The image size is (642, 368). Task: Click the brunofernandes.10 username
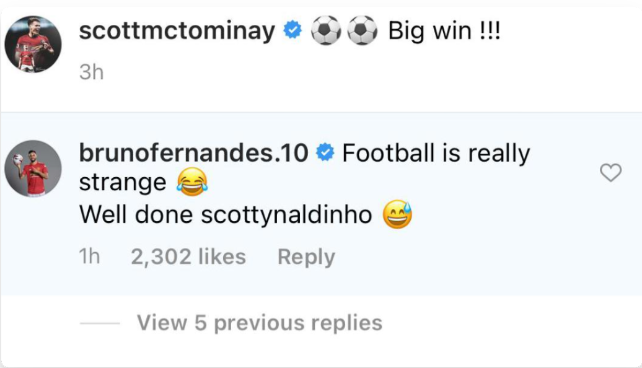coord(193,153)
